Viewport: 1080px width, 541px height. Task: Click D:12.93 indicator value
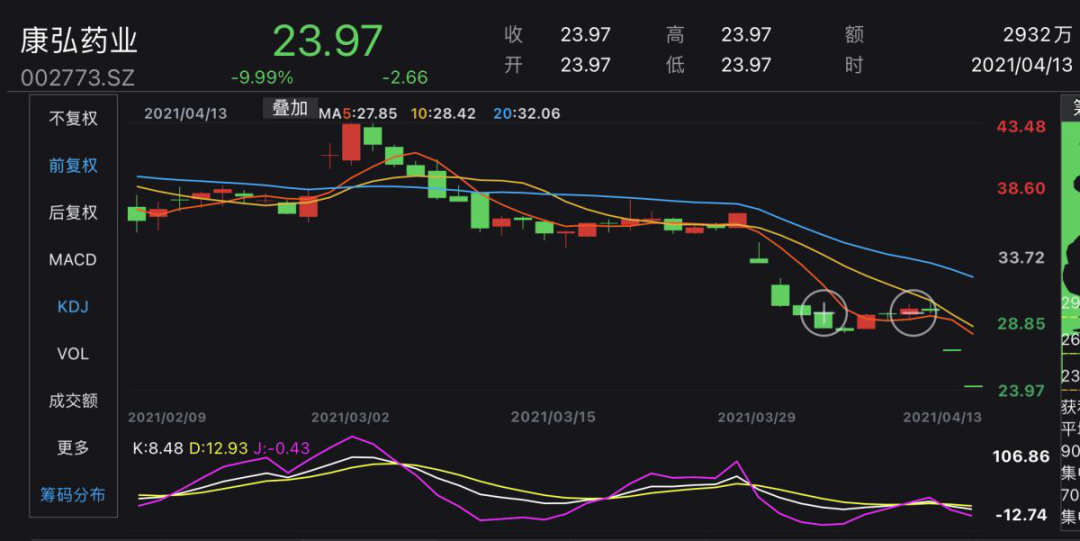click(x=218, y=449)
